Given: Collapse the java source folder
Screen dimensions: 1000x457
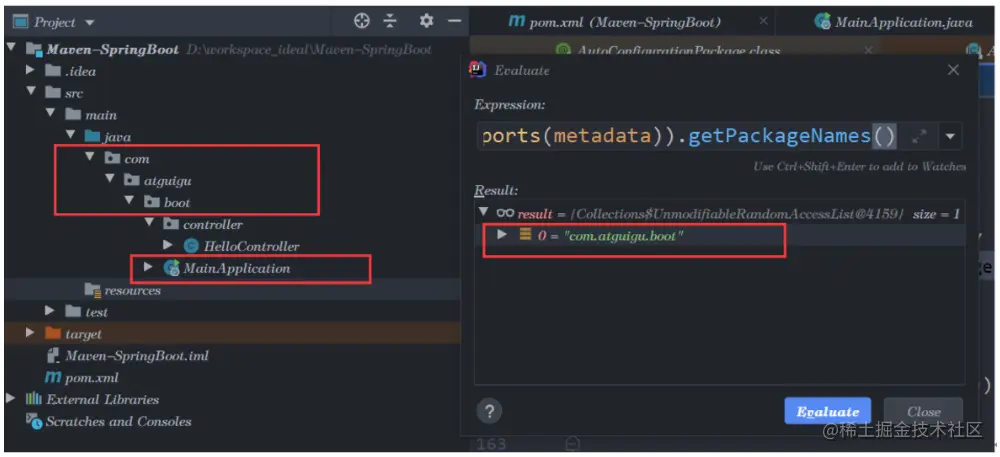Looking at the screenshot, I should coord(70,136).
